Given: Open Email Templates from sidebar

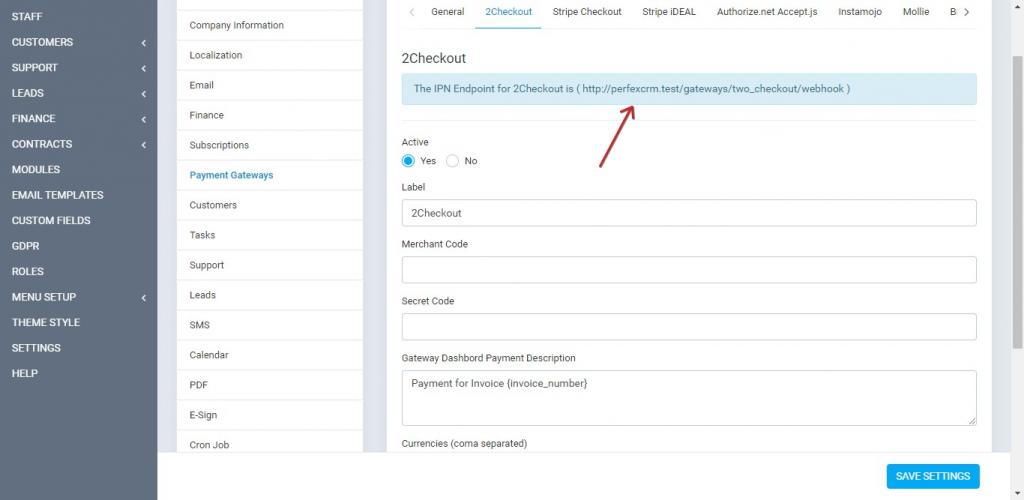Looking at the screenshot, I should point(57,195).
